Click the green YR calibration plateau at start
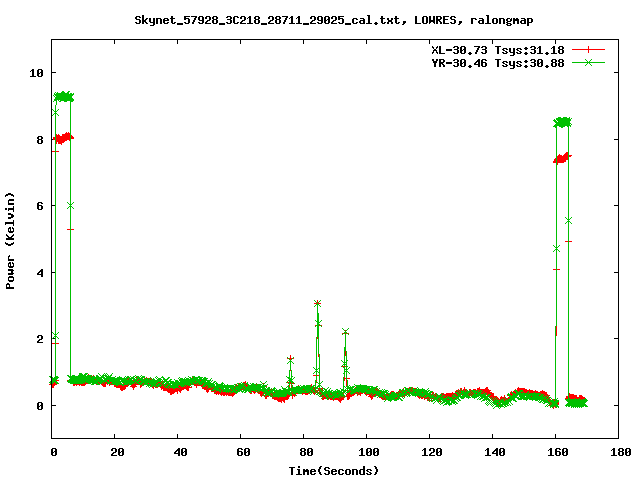The height and width of the screenshot is (480, 640). 64,97
